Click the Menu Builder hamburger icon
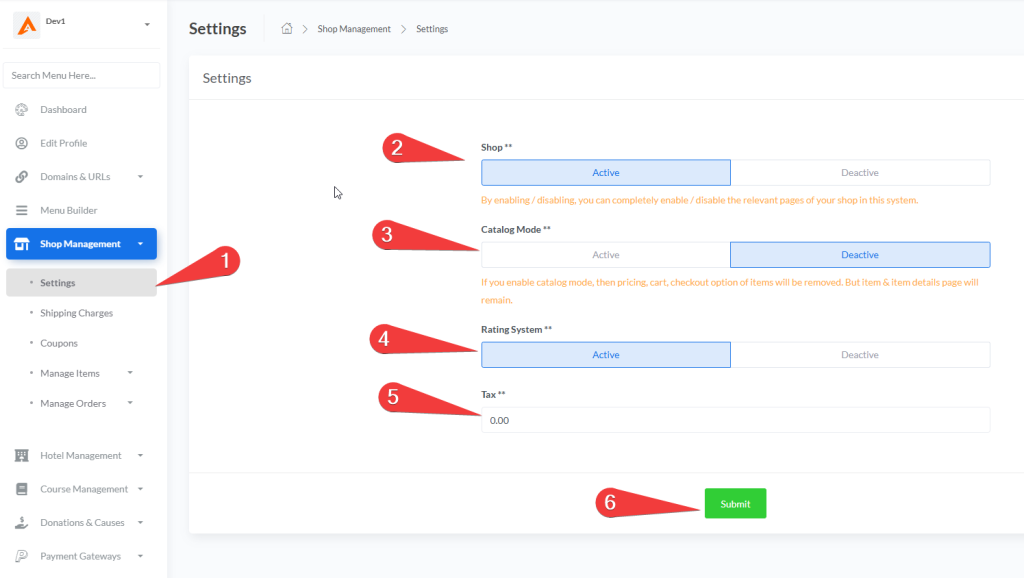Viewport: 1024px width, 578px height. (21, 211)
